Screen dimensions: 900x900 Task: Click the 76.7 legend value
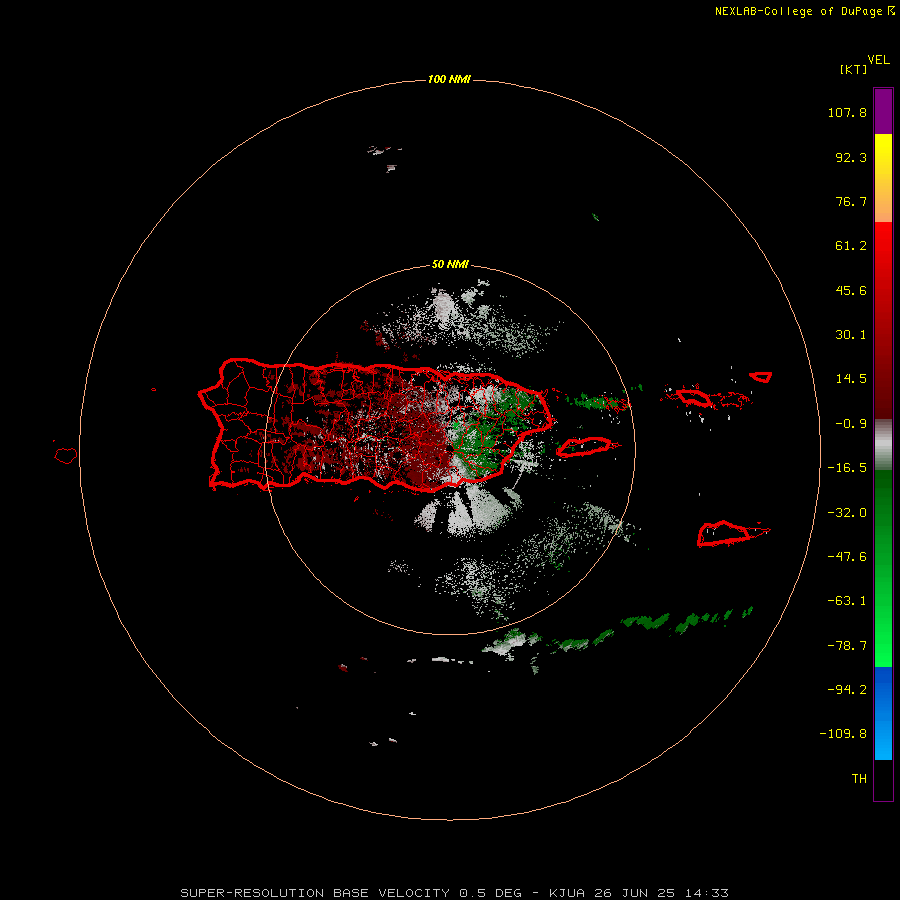pos(851,201)
